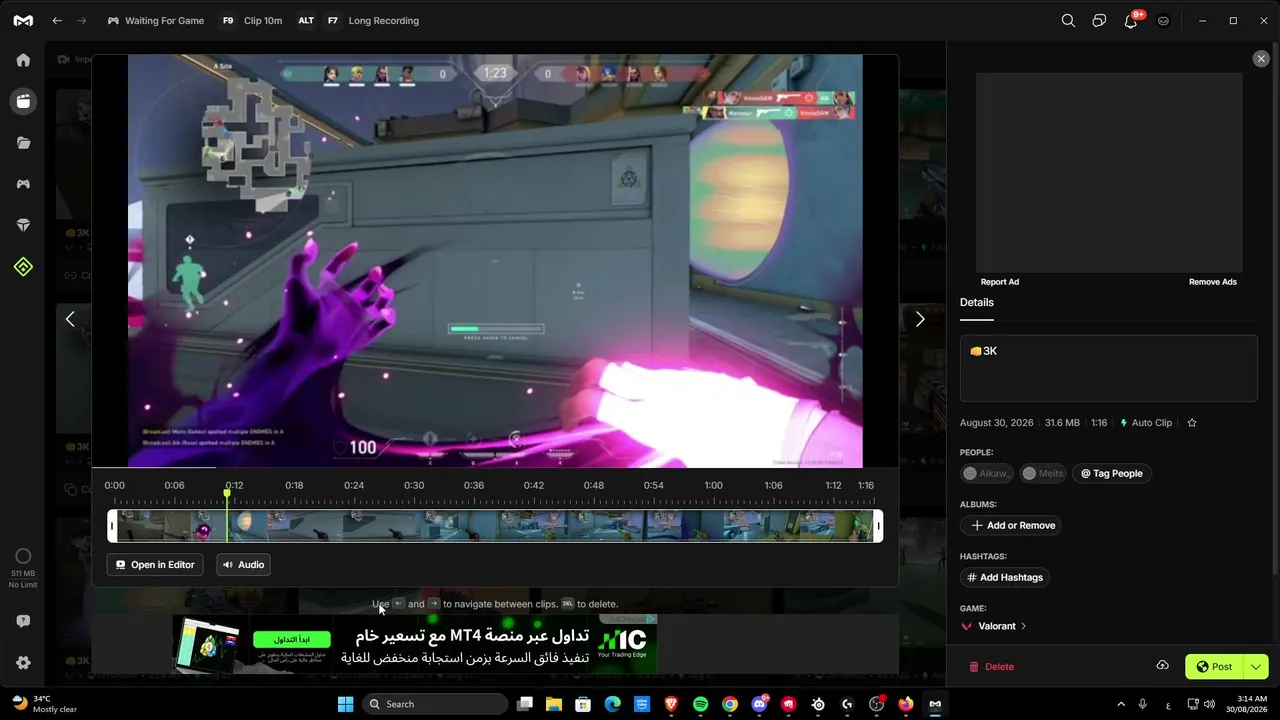The height and width of the screenshot is (720, 1280).
Task: Expand the Post options dropdown arrow
Action: 1256,667
